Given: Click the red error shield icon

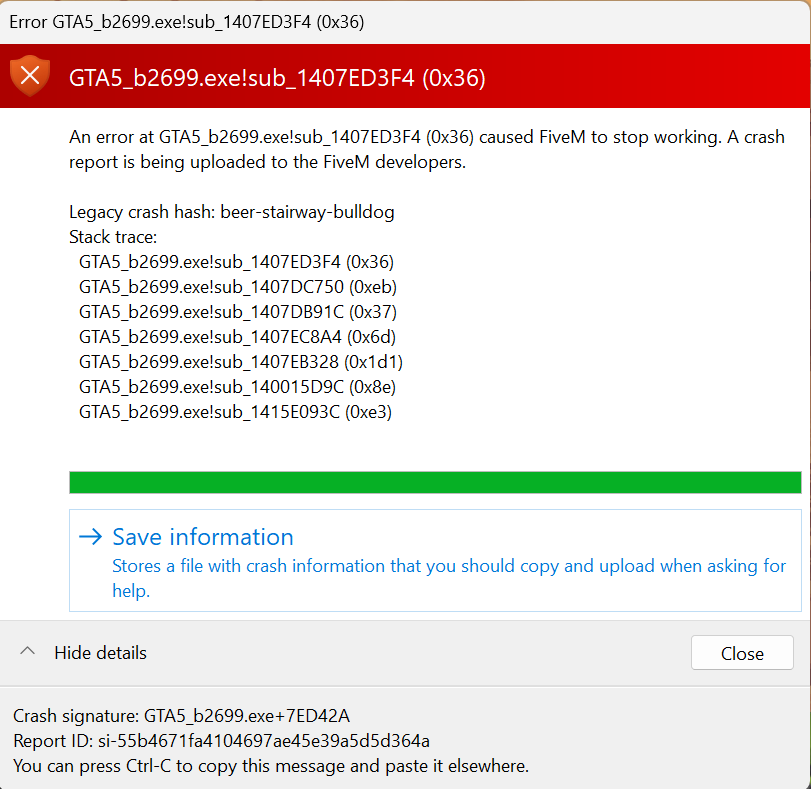Looking at the screenshot, I should (29, 76).
